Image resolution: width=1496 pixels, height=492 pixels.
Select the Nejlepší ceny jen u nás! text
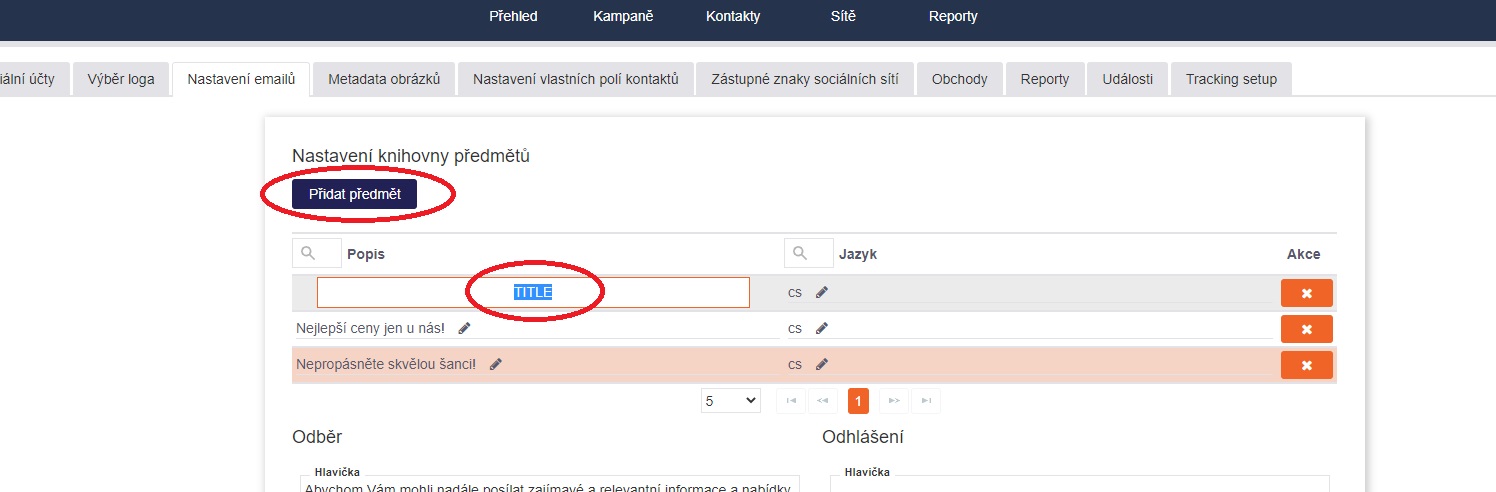click(370, 328)
